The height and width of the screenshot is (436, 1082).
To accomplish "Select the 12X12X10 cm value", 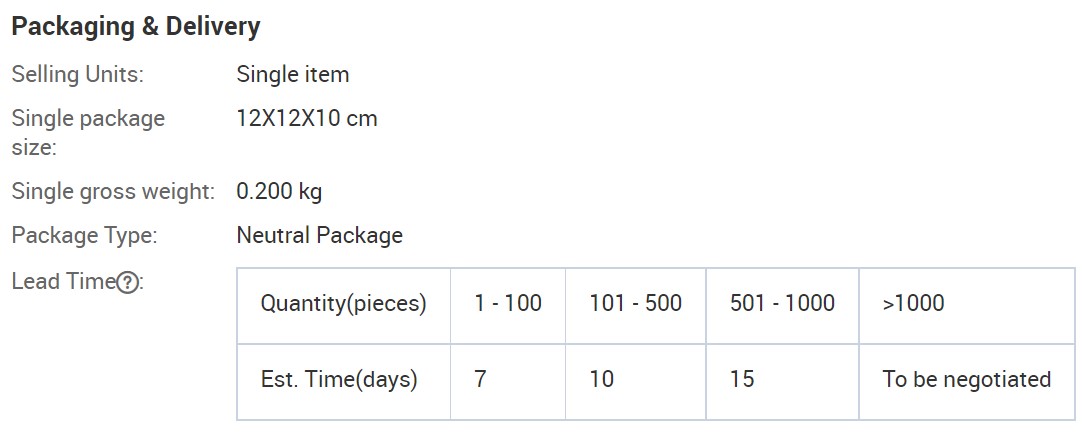I will [x=307, y=118].
